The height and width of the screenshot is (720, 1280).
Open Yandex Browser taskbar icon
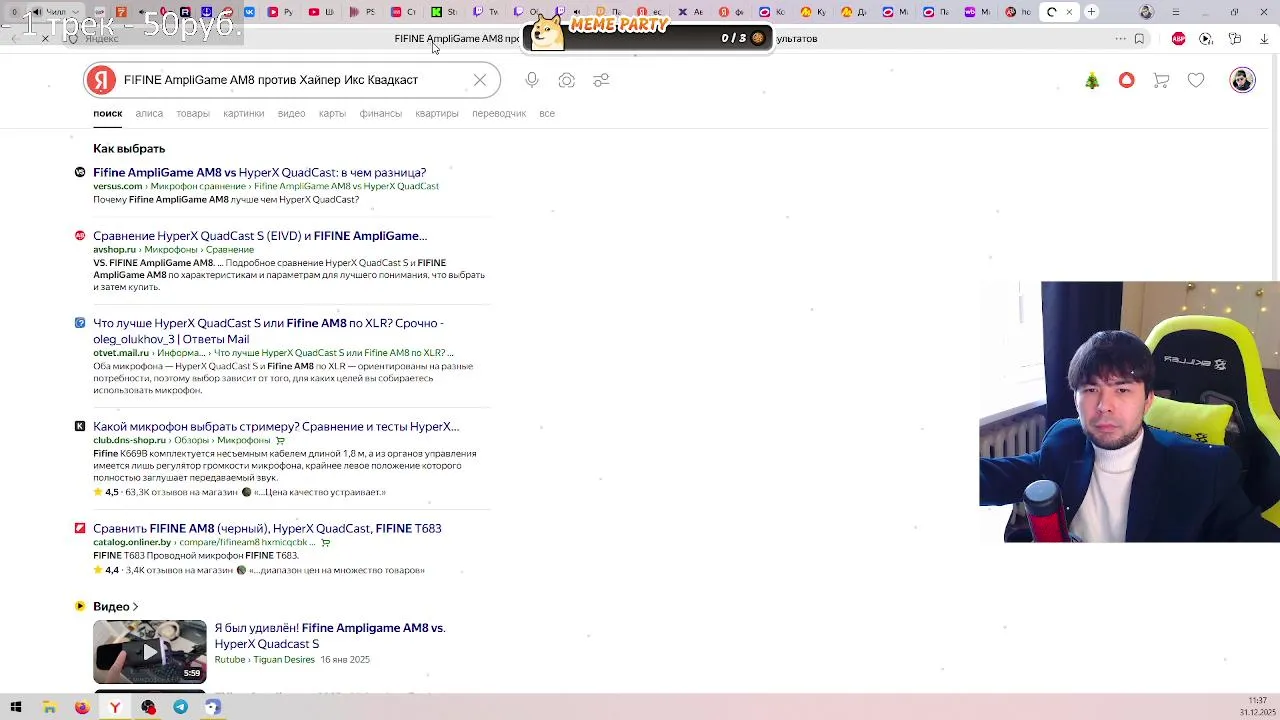pos(115,707)
